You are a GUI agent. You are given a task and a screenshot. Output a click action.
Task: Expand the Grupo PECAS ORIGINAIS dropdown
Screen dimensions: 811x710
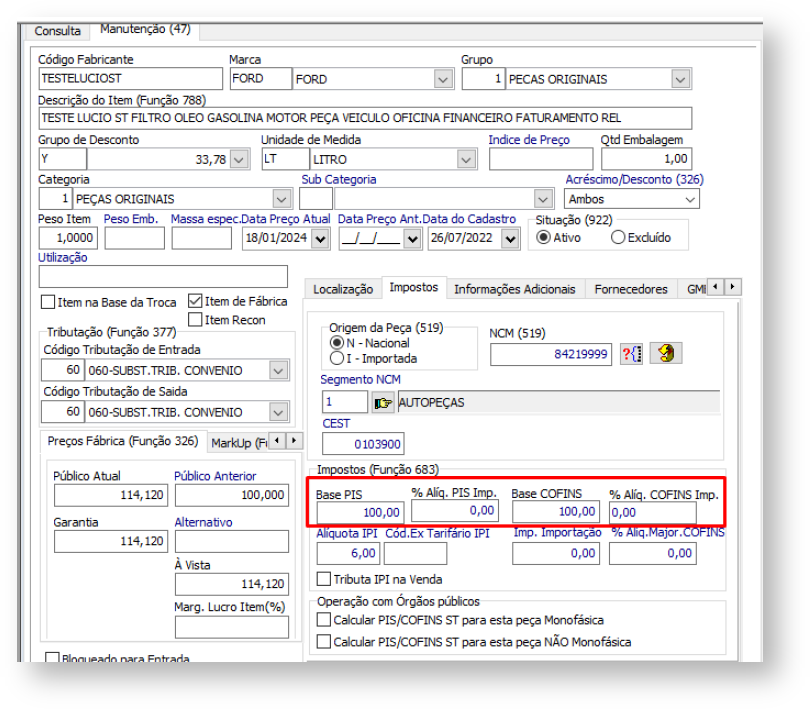pyautogui.click(x=680, y=79)
